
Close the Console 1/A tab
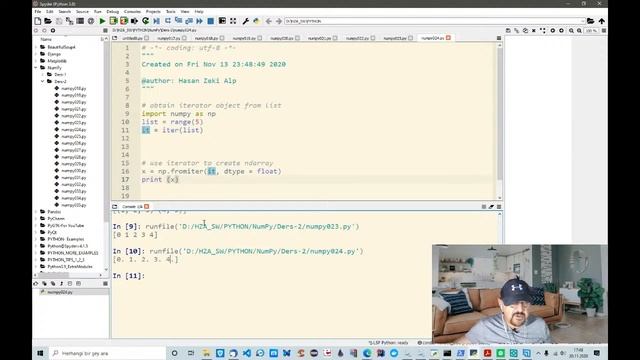click(x=147, y=207)
